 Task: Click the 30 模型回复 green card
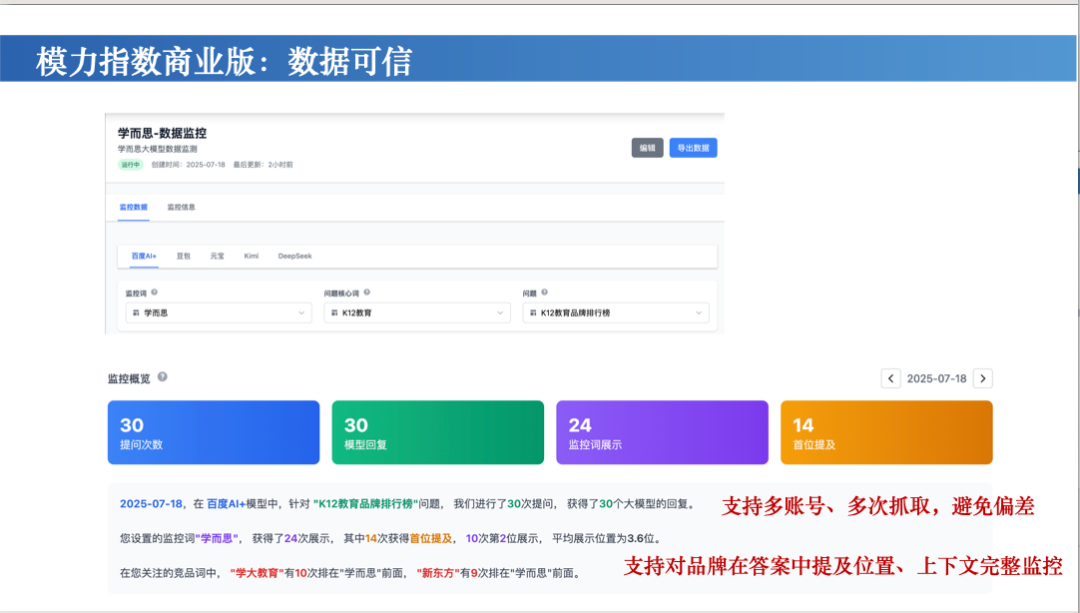point(438,433)
